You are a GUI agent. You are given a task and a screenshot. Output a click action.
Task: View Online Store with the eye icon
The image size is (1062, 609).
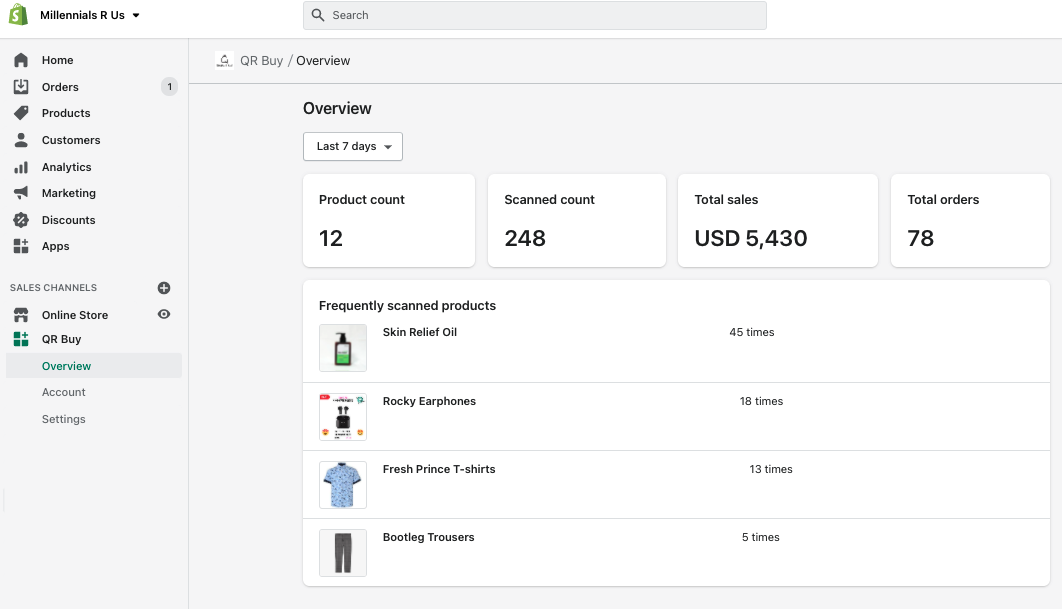164,314
